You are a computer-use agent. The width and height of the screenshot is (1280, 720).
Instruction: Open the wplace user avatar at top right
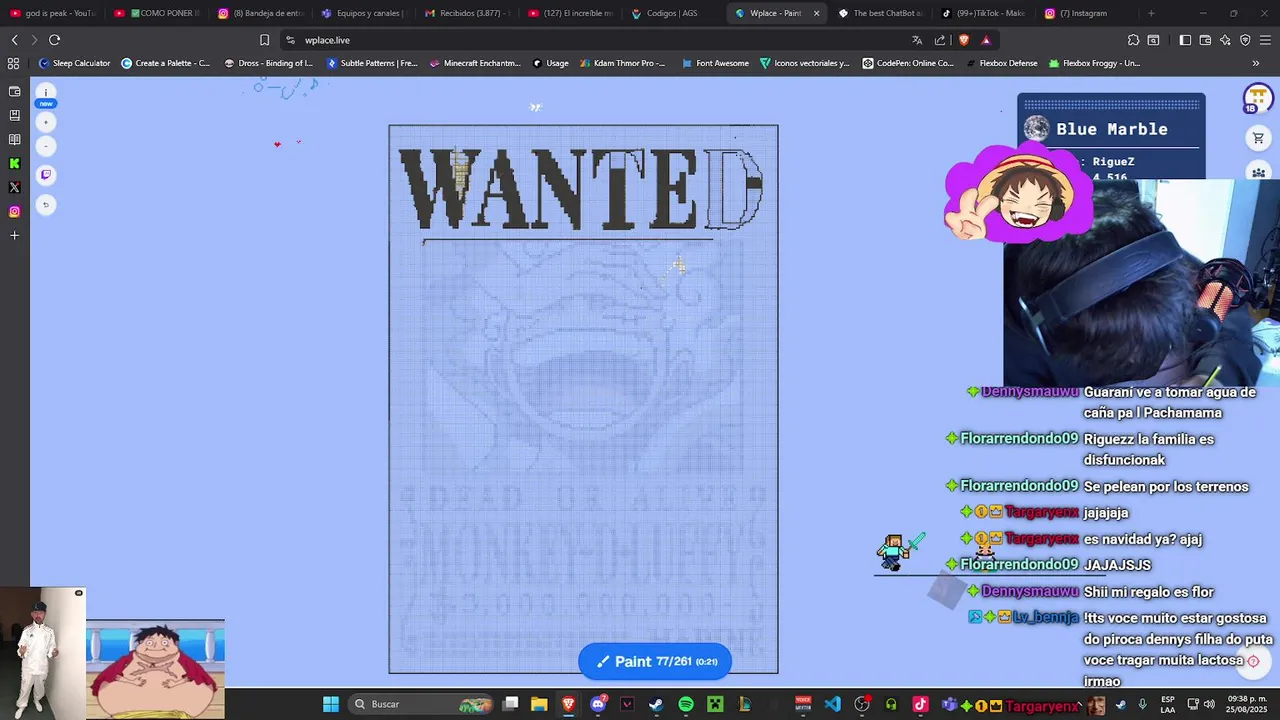coord(1257,98)
